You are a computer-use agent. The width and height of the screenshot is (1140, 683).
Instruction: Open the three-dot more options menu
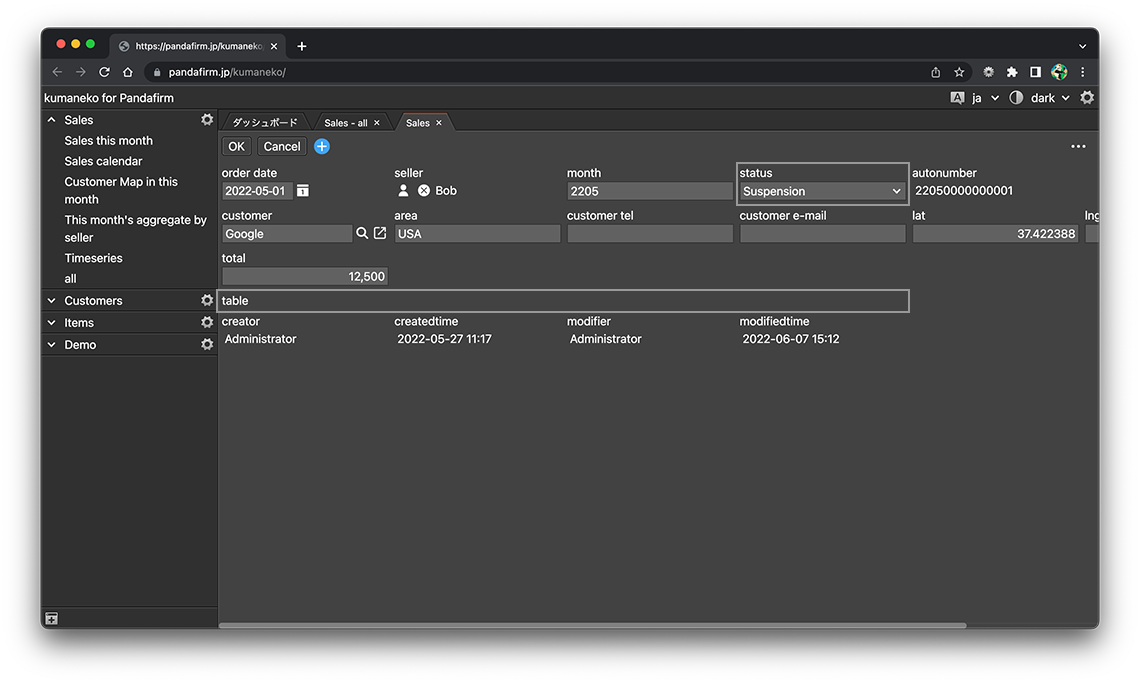coord(1078,146)
